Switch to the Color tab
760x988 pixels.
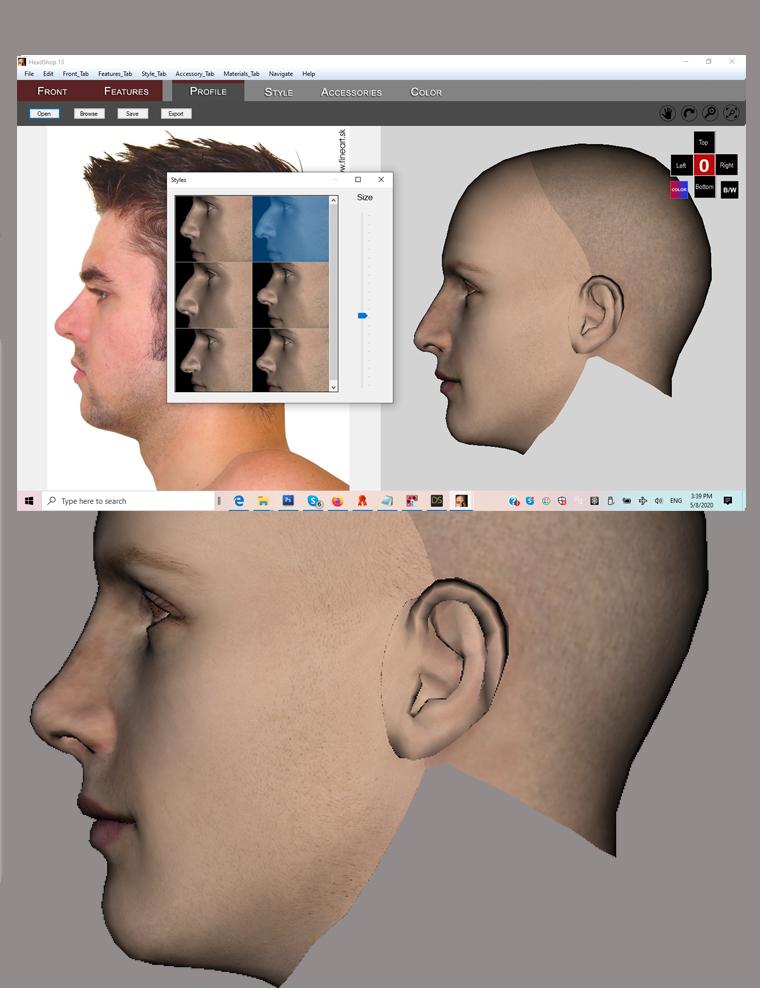426,92
